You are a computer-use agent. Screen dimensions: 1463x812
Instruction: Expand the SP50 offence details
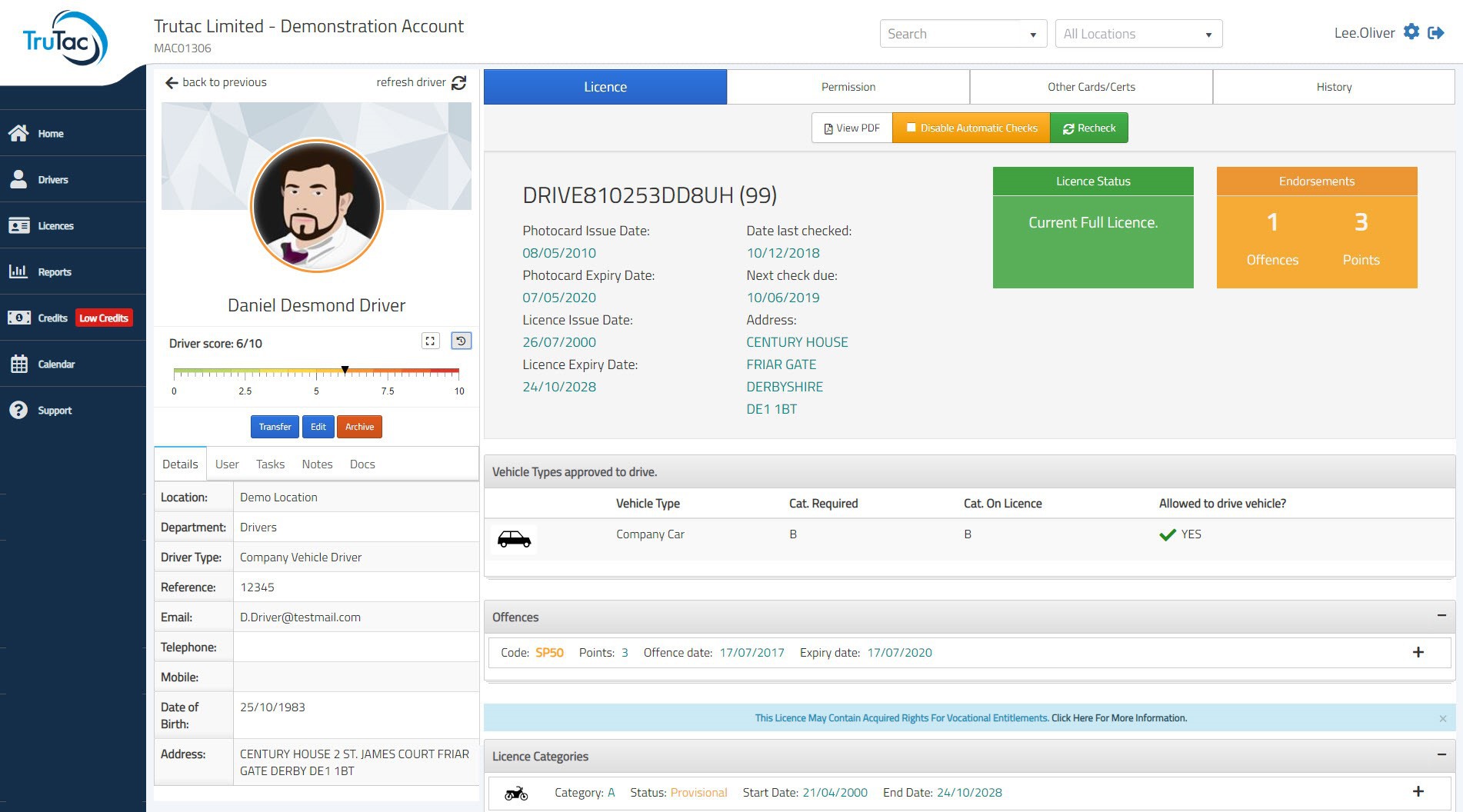pyautogui.click(x=1418, y=653)
